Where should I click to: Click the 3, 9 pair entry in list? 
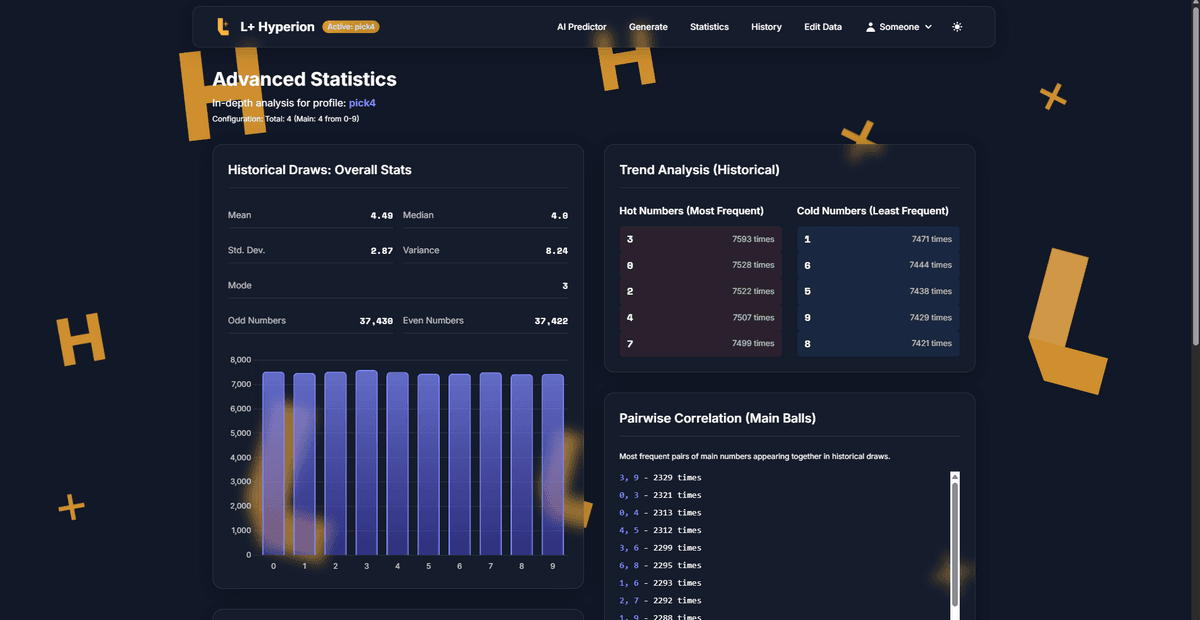tap(660, 478)
